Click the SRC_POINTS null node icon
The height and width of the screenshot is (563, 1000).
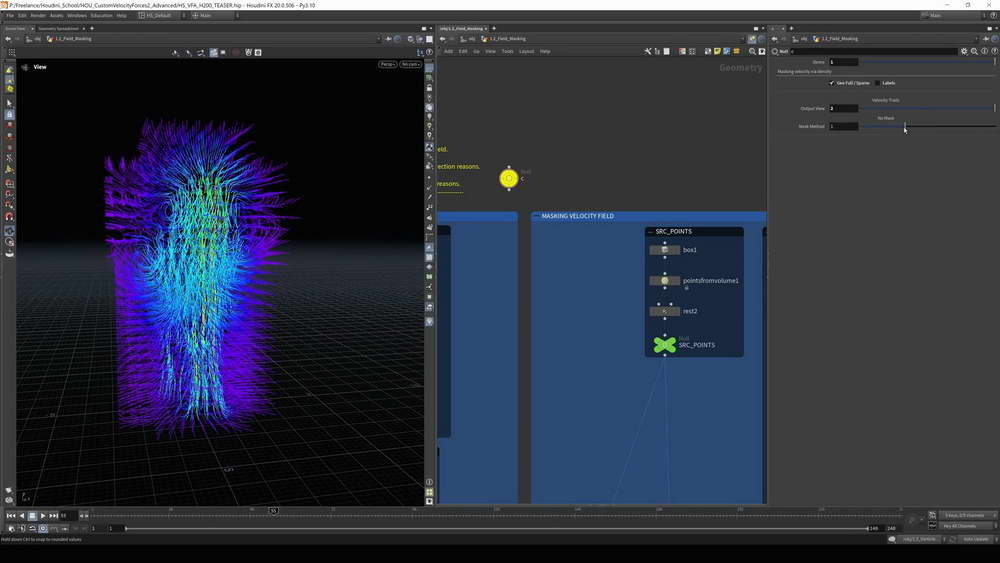[664, 345]
